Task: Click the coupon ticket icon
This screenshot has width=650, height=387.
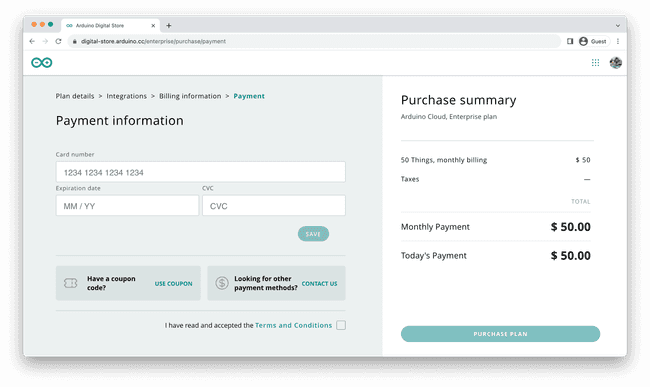Action: 70,283
